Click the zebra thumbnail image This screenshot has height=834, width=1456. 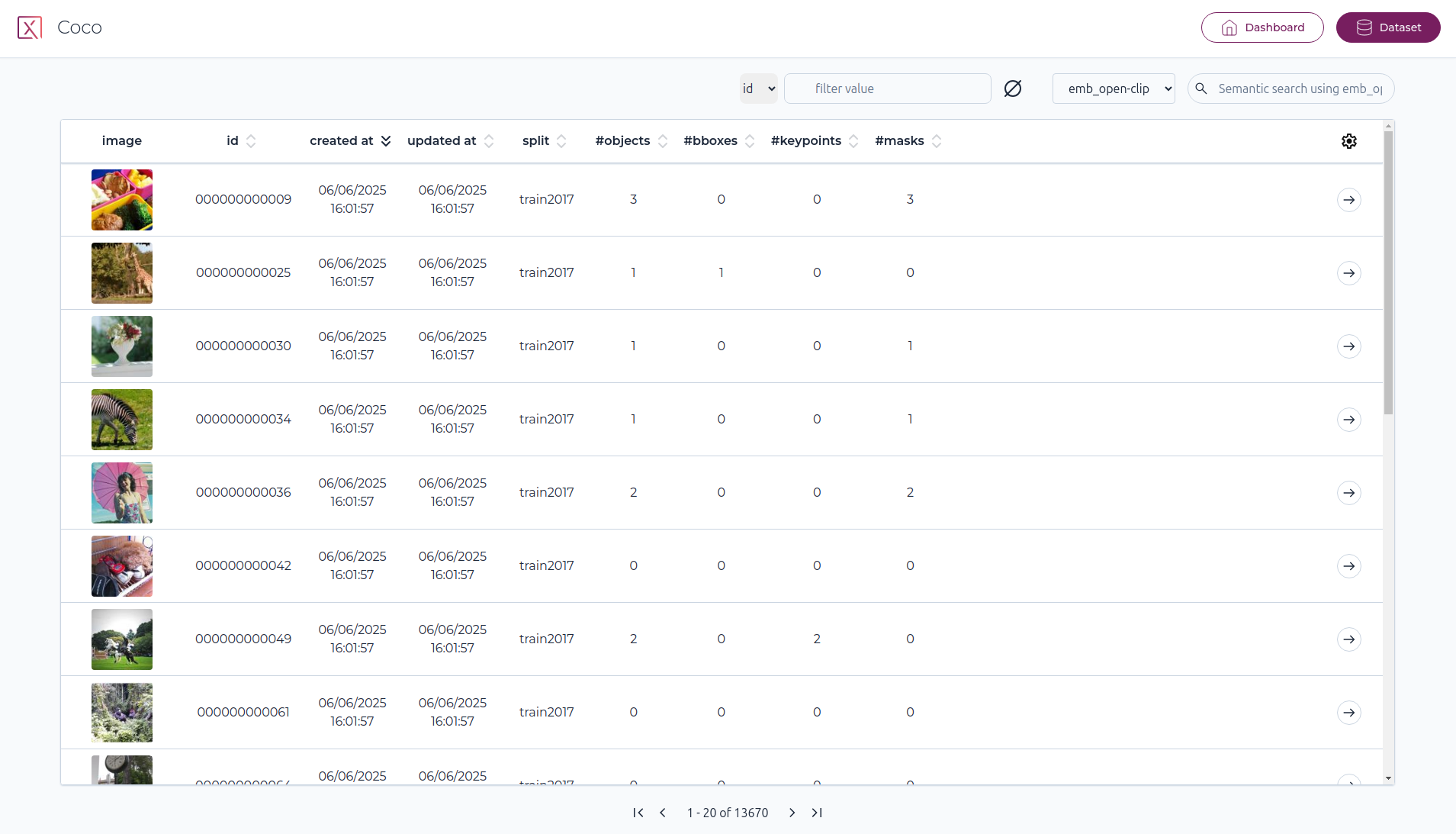coord(122,420)
